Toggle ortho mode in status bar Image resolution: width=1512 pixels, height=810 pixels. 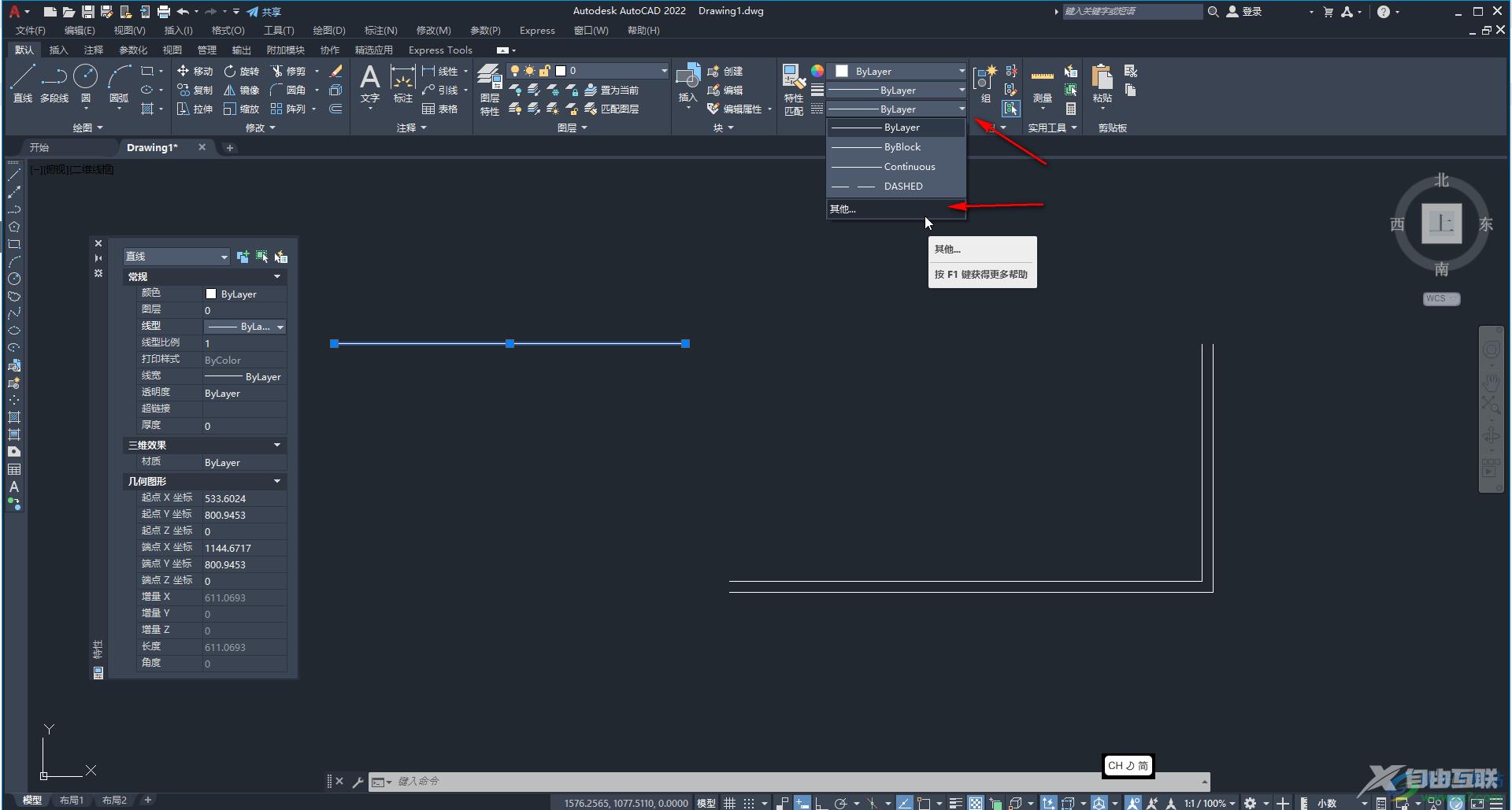click(x=820, y=803)
